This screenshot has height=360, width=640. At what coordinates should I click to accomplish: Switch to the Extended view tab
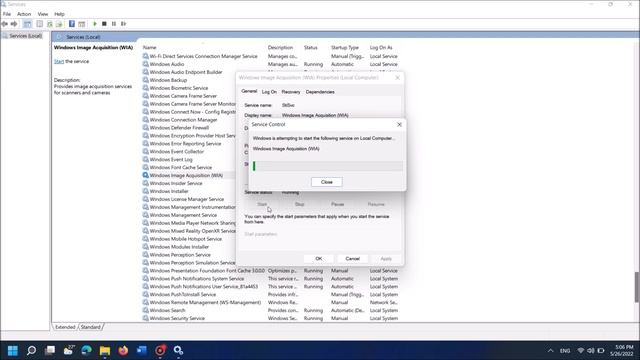click(x=65, y=327)
